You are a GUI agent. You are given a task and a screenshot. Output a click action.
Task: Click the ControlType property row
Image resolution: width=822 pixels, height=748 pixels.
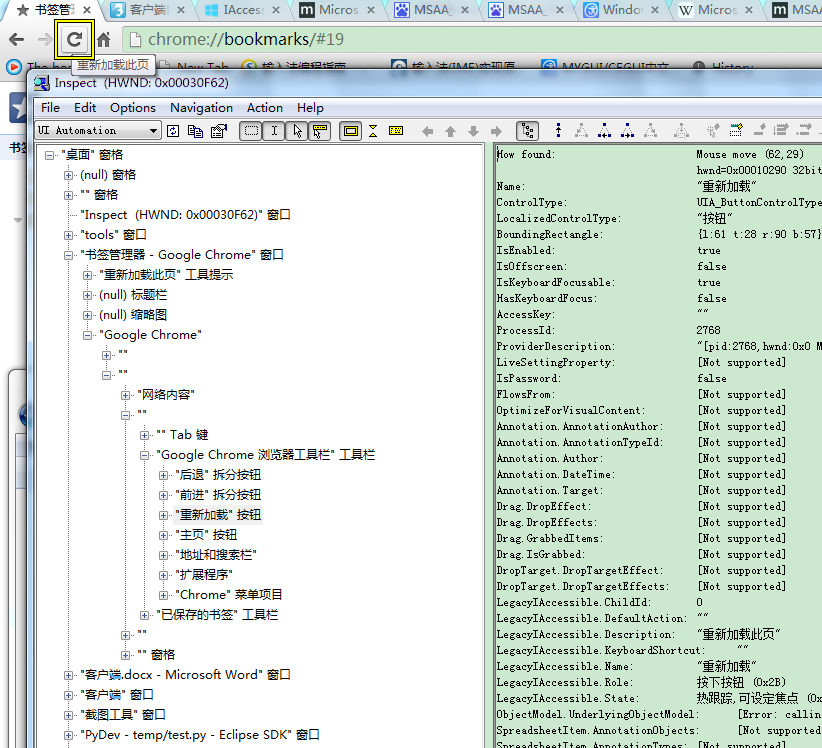659,202
